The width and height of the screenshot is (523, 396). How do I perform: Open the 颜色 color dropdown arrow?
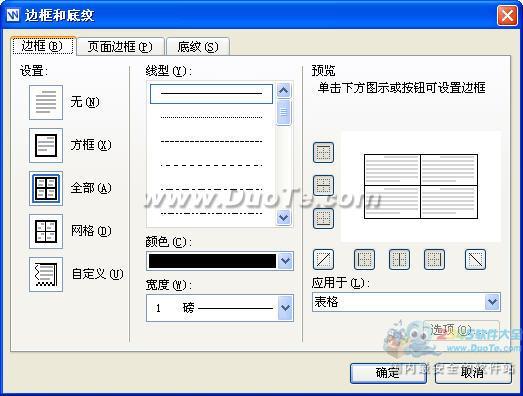pos(285,261)
